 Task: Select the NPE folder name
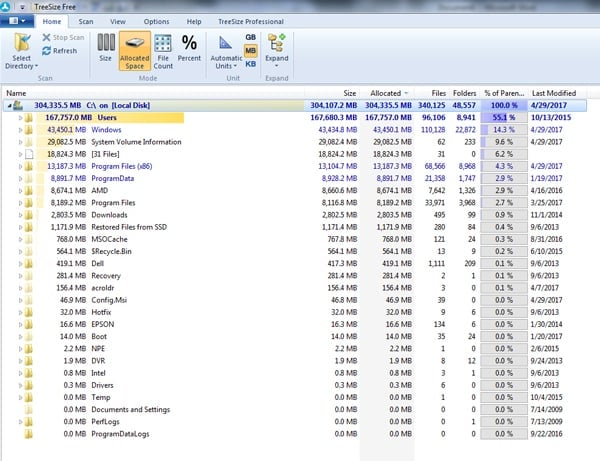98,349
